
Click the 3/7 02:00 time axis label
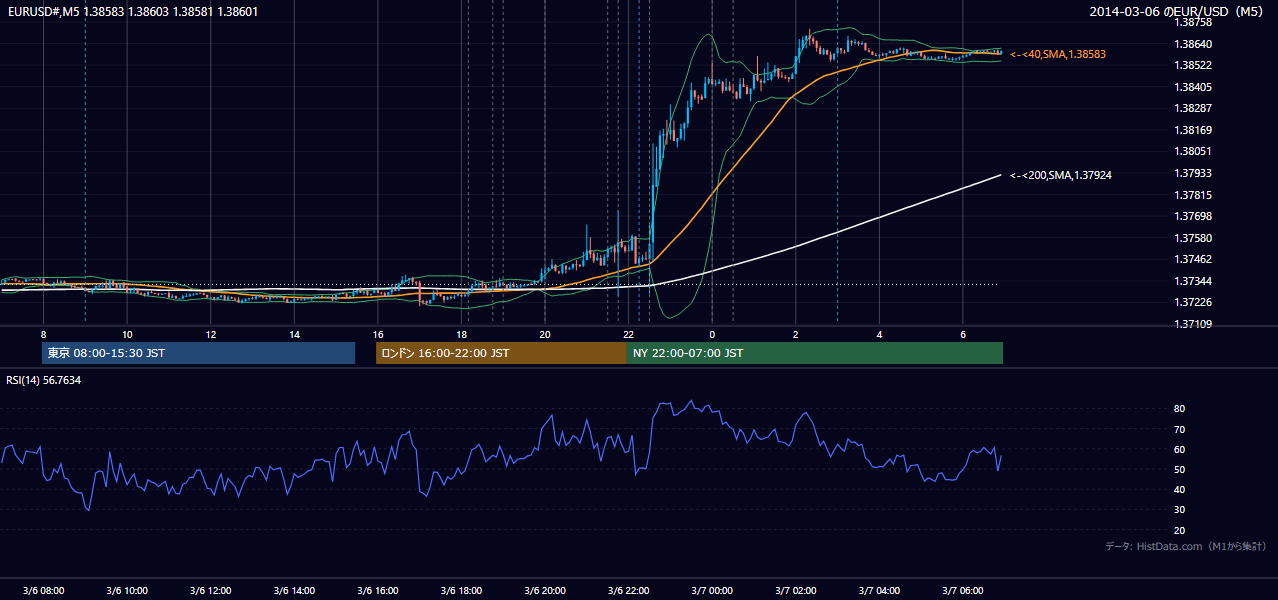[x=796, y=590]
